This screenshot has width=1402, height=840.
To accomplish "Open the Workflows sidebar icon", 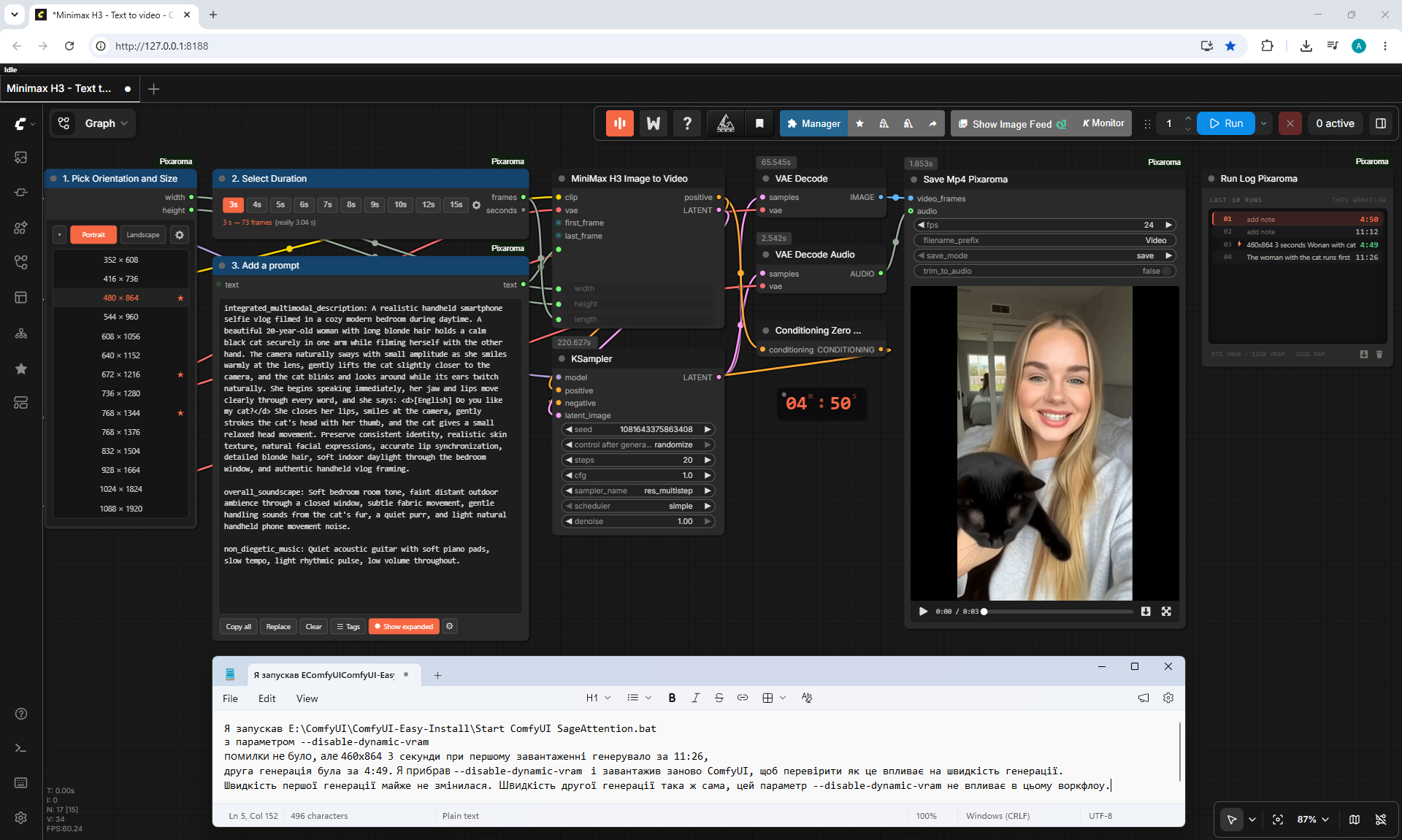I will (21, 263).
